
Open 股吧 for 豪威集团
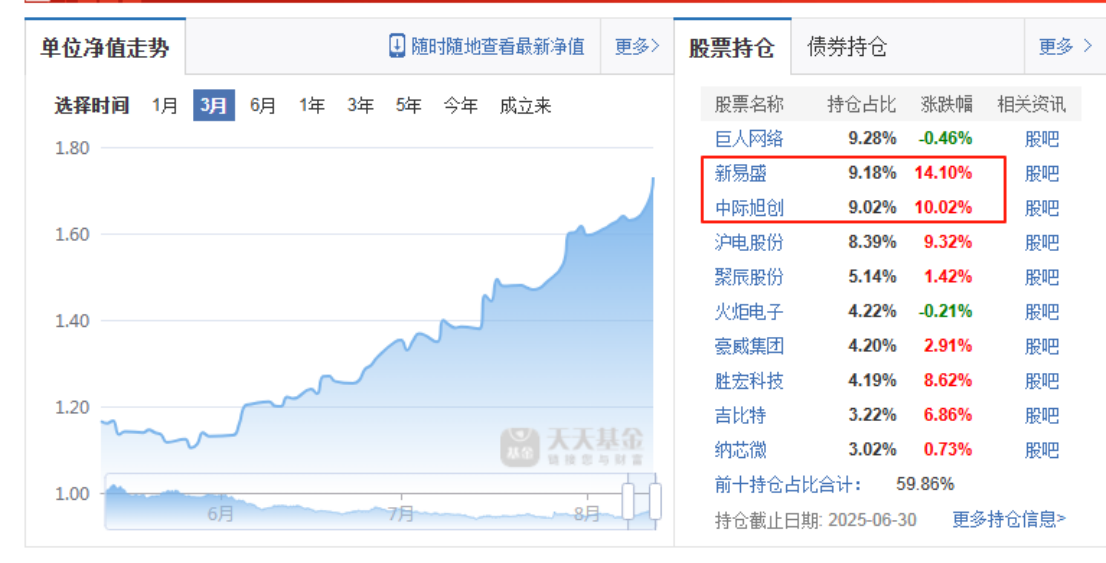(1042, 346)
